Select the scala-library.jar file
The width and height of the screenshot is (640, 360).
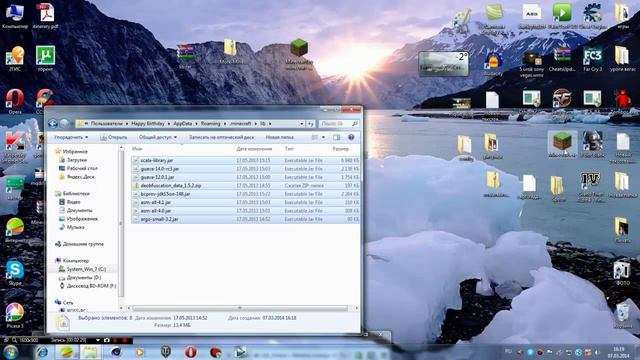tap(245, 160)
